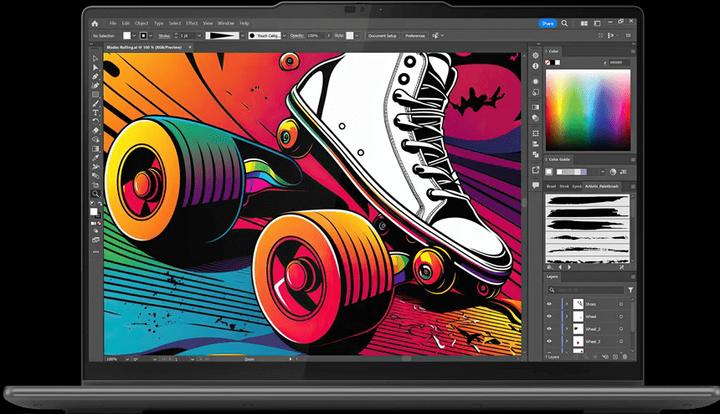
Task: Click the Layers filter funnel icon
Action: click(x=630, y=290)
